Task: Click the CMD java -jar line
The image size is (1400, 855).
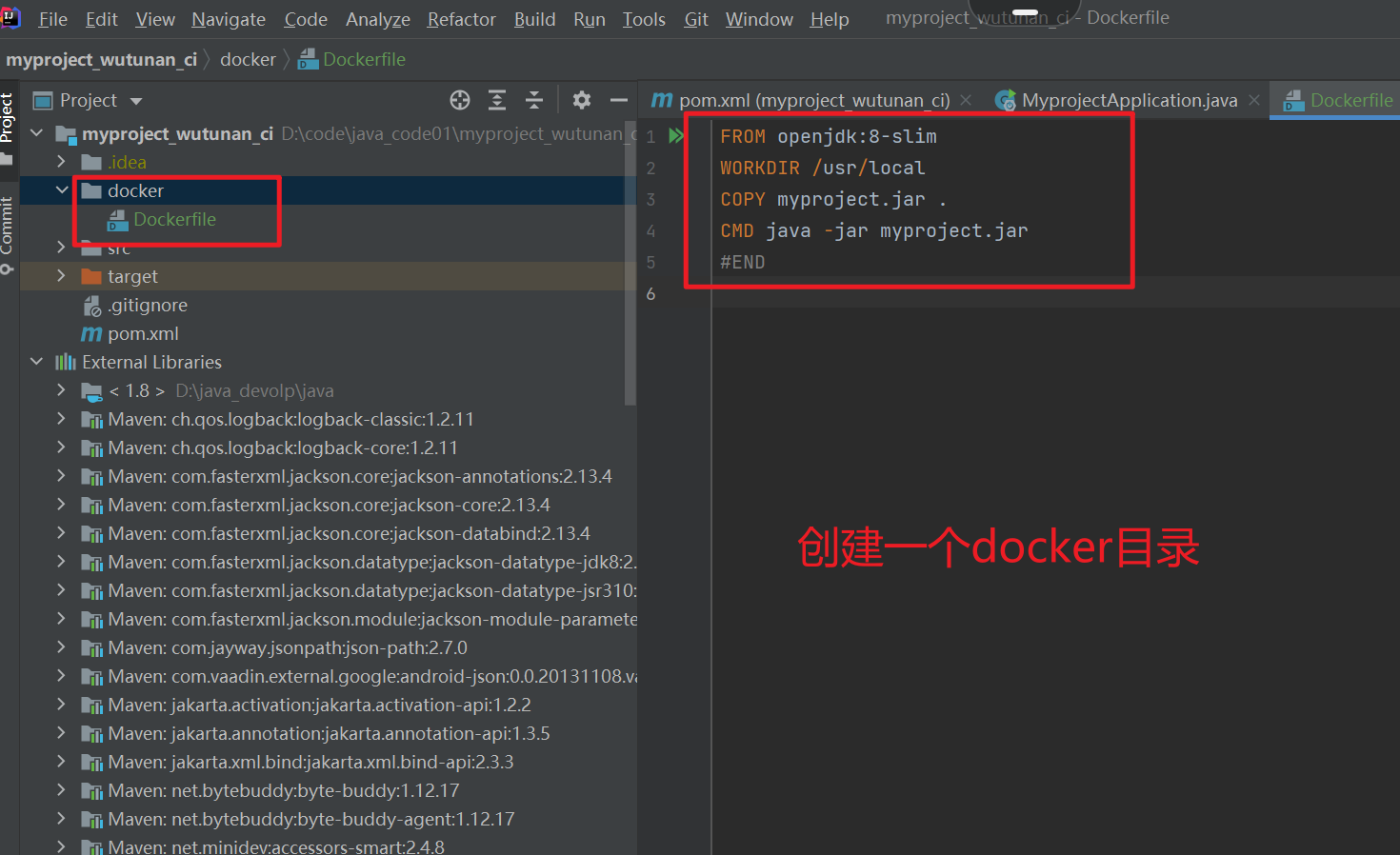Action: (874, 230)
